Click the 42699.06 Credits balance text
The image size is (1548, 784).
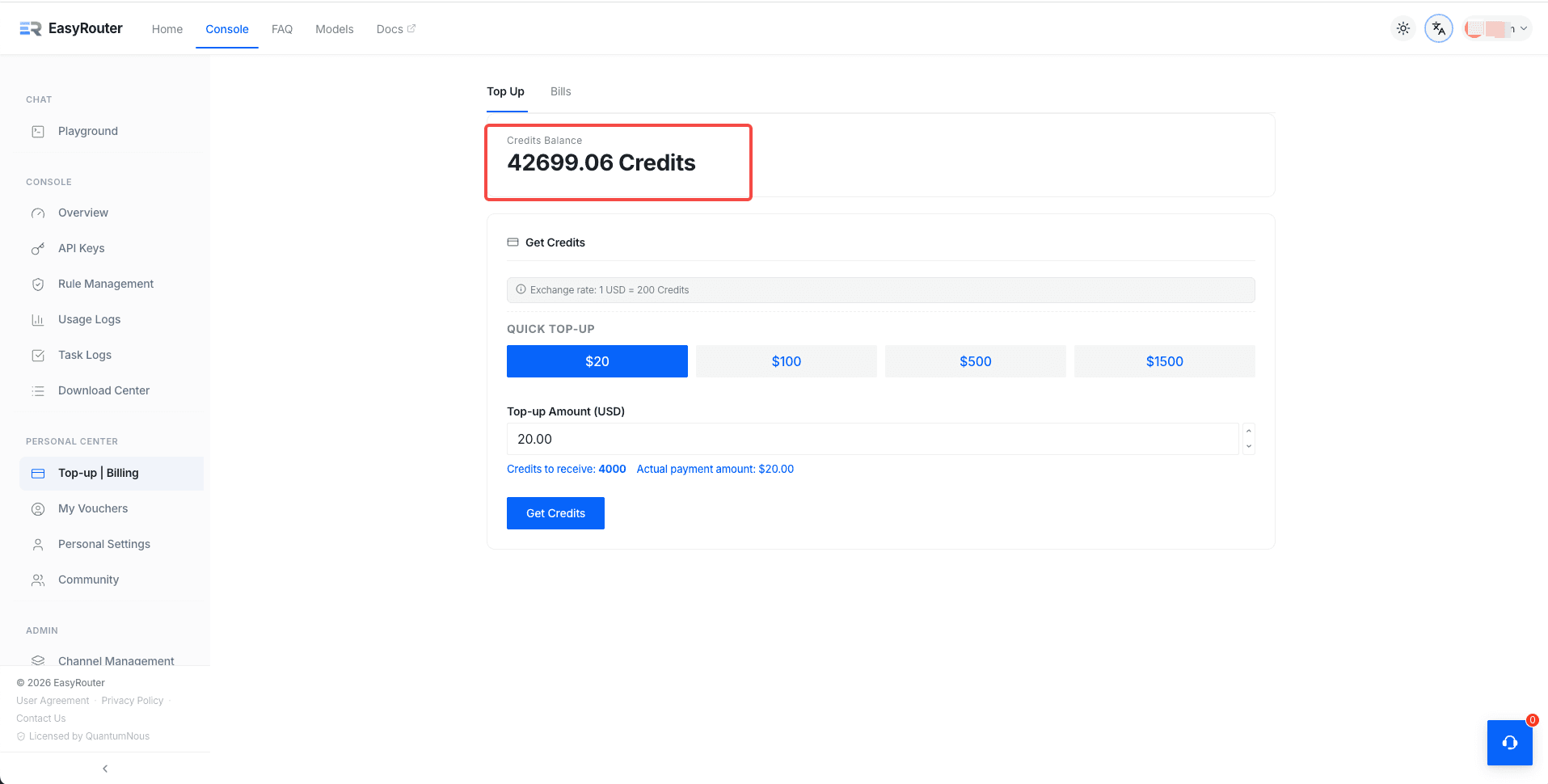pyautogui.click(x=601, y=163)
